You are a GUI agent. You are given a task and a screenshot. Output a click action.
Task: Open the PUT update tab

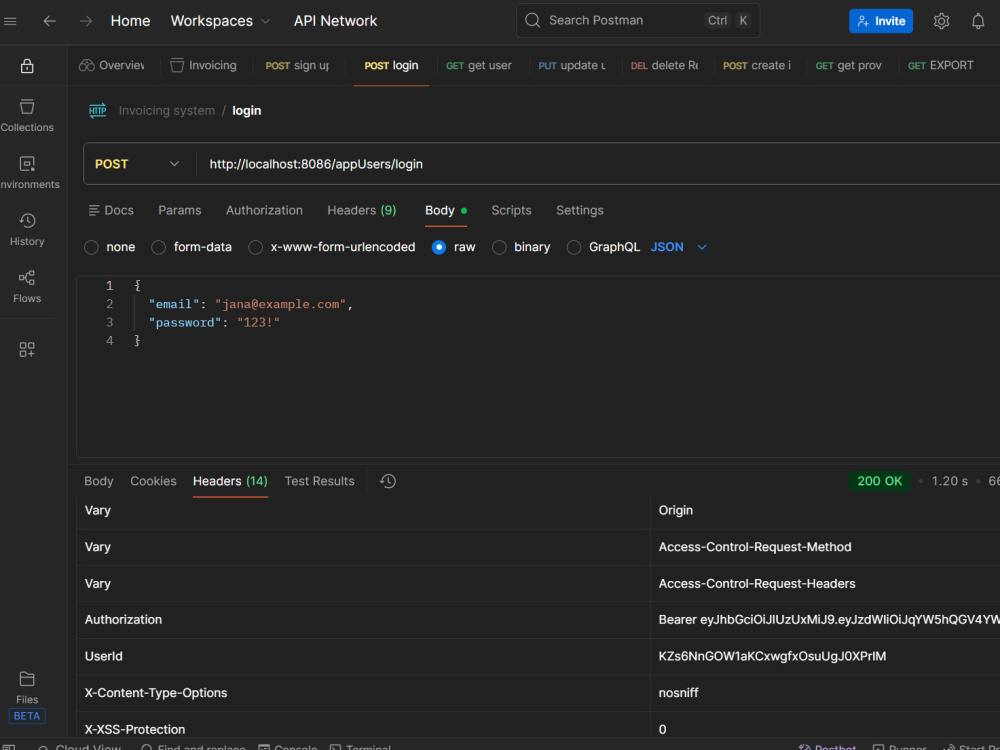pyautogui.click(x=572, y=65)
